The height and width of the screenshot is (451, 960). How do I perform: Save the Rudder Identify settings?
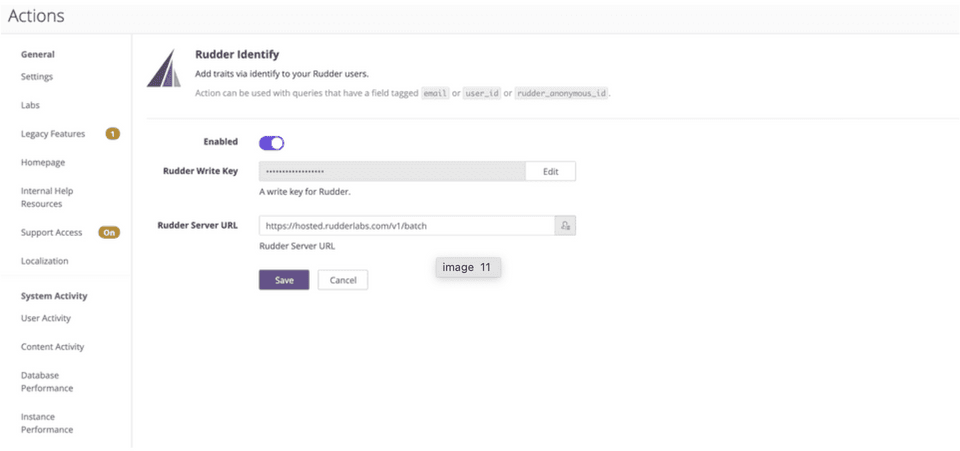pyautogui.click(x=284, y=280)
